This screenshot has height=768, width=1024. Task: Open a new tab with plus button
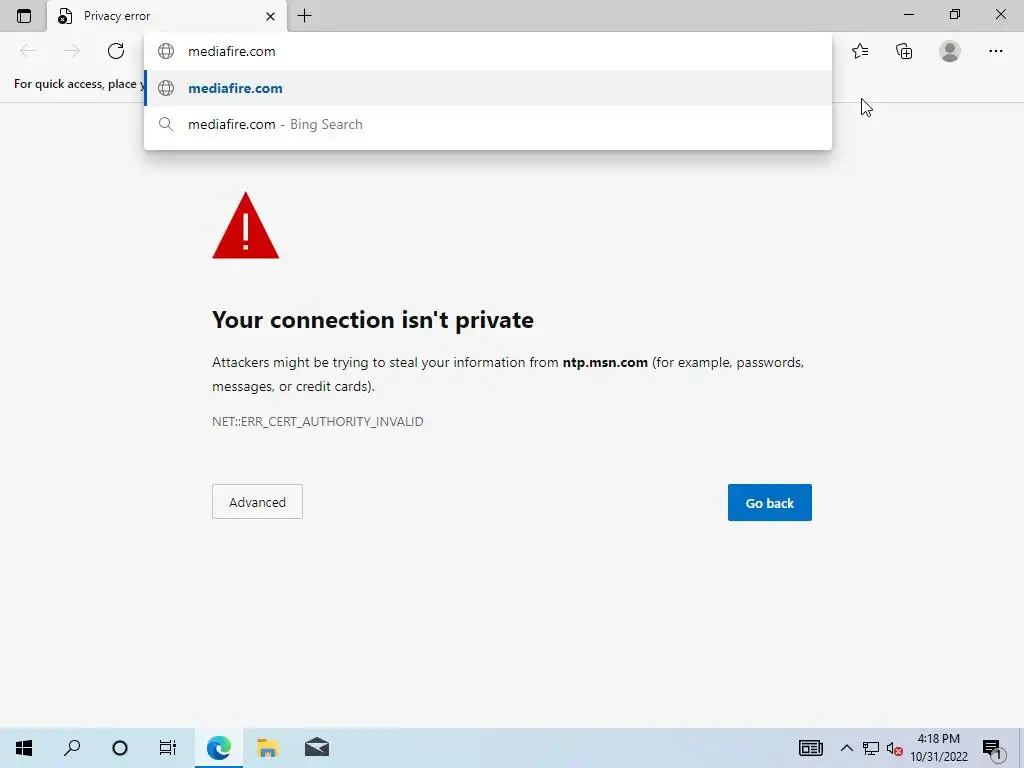304,16
